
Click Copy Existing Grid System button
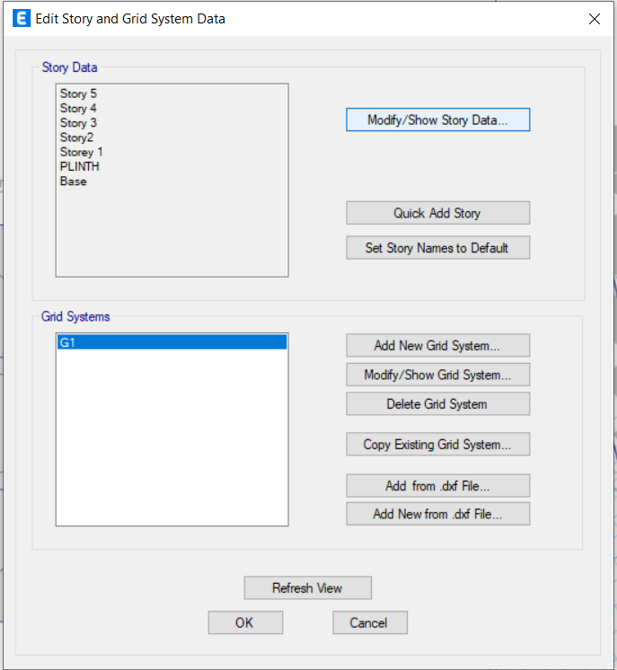(438, 444)
